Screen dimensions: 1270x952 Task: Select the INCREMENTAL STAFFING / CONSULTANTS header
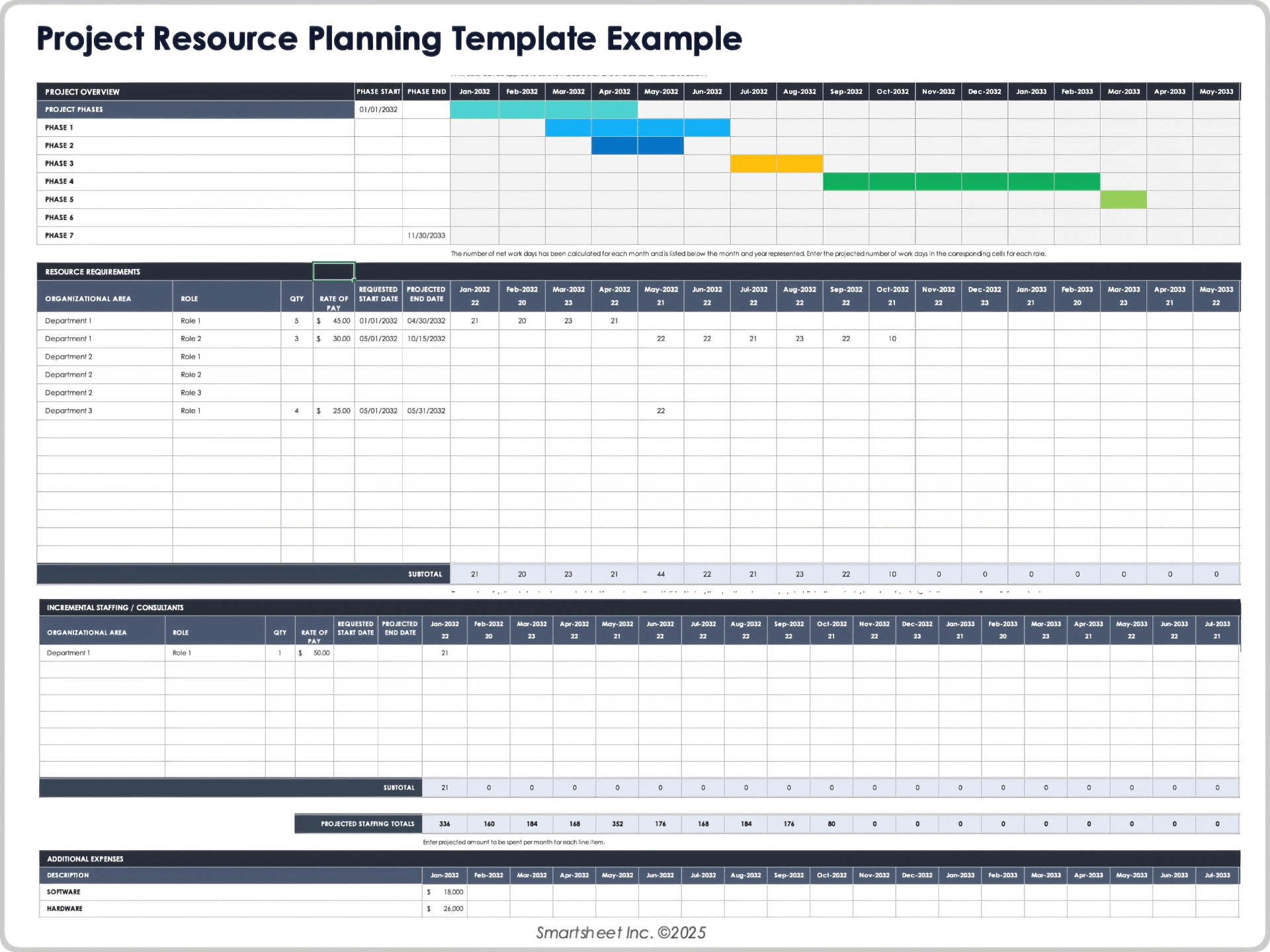coord(115,607)
